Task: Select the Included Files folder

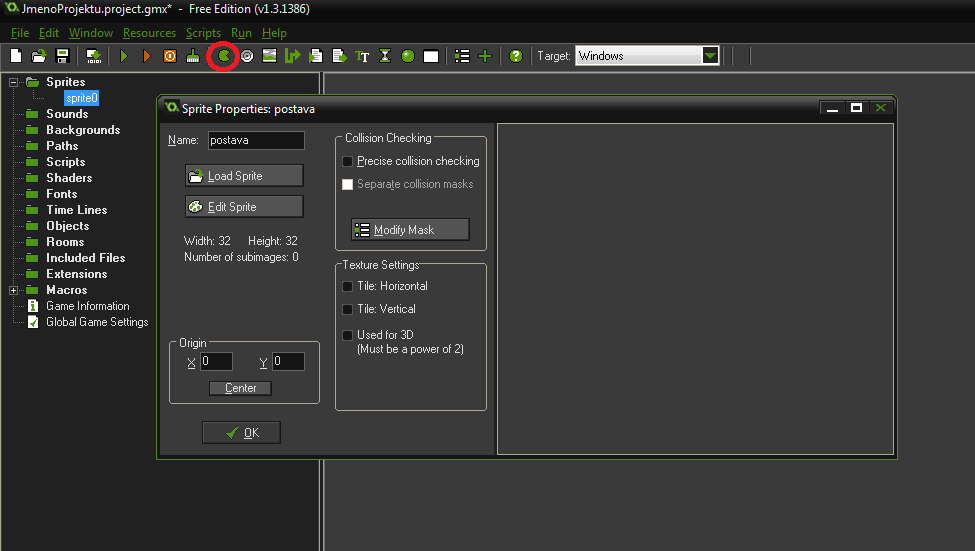Action: click(86, 258)
